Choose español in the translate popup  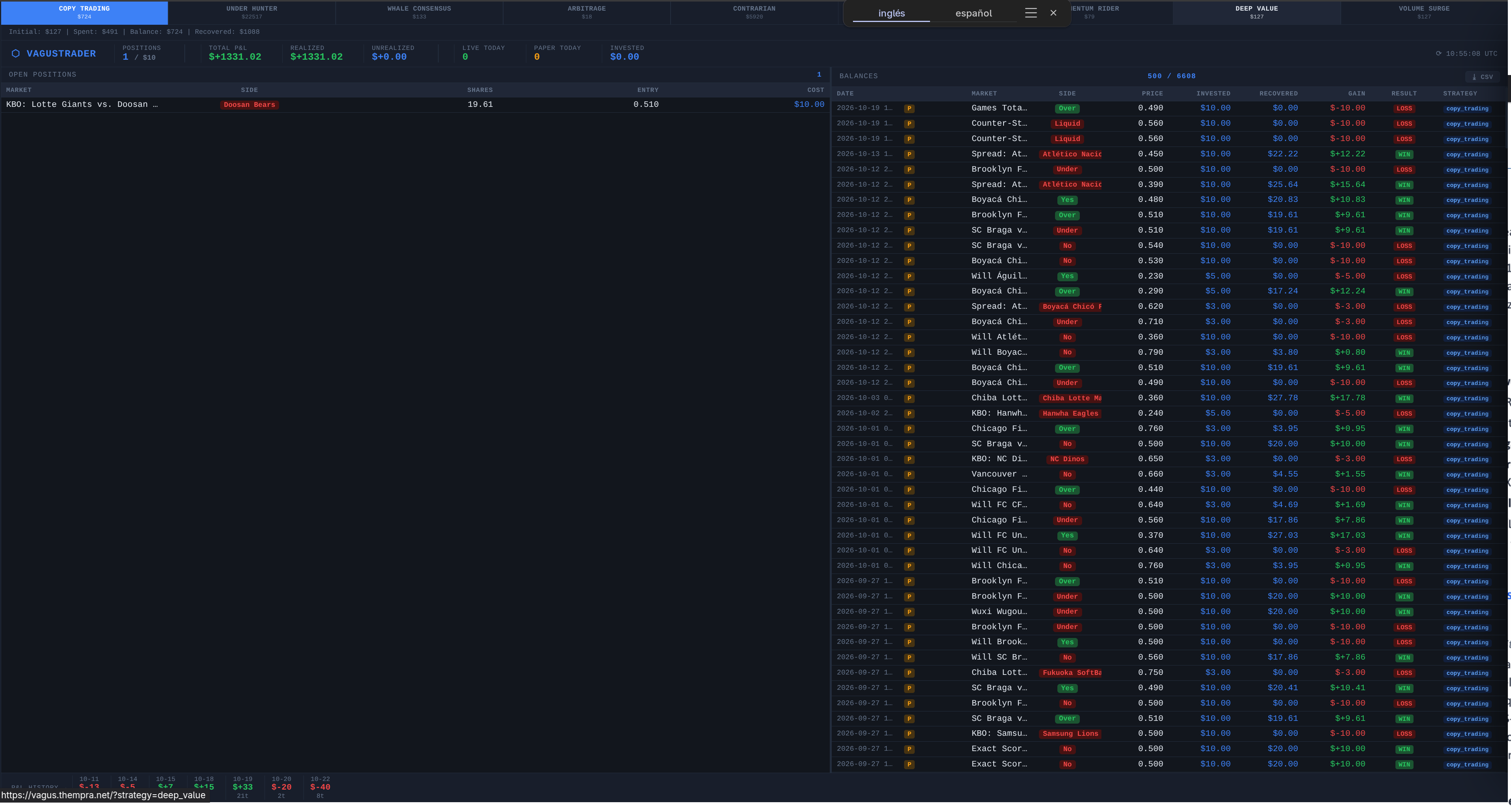pyautogui.click(x=973, y=13)
